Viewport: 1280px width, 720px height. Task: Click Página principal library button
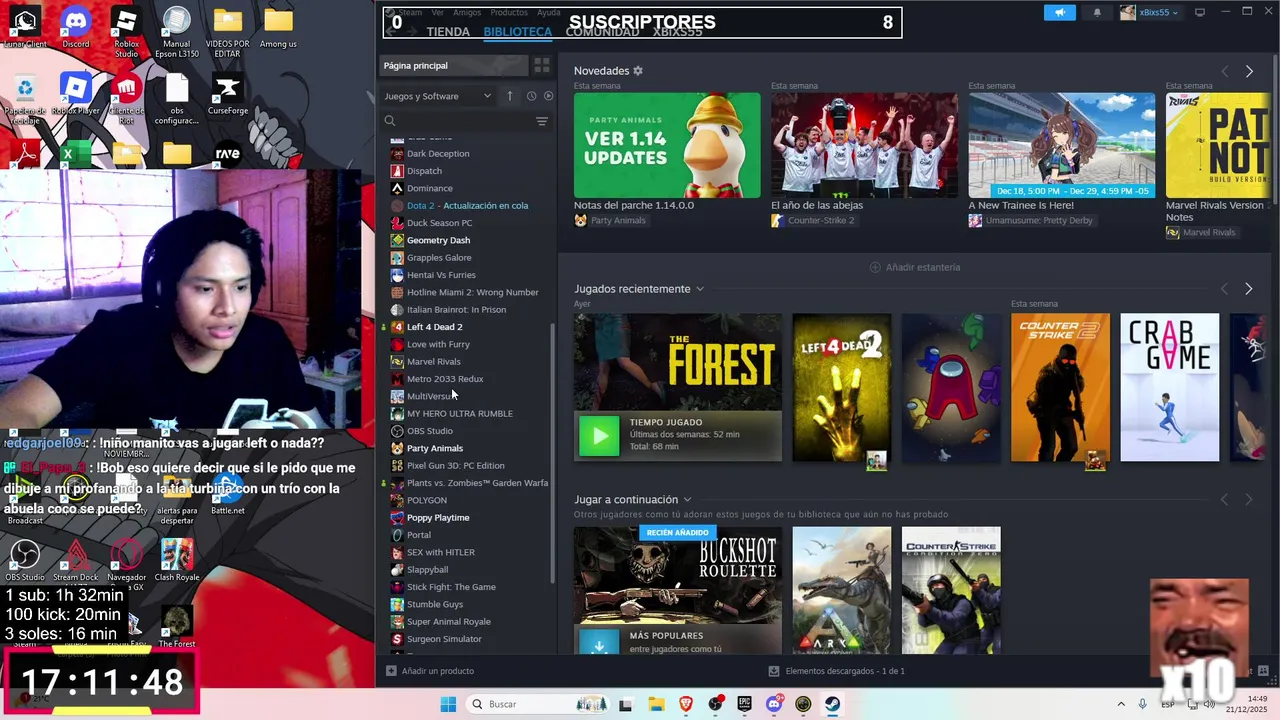tap(454, 66)
